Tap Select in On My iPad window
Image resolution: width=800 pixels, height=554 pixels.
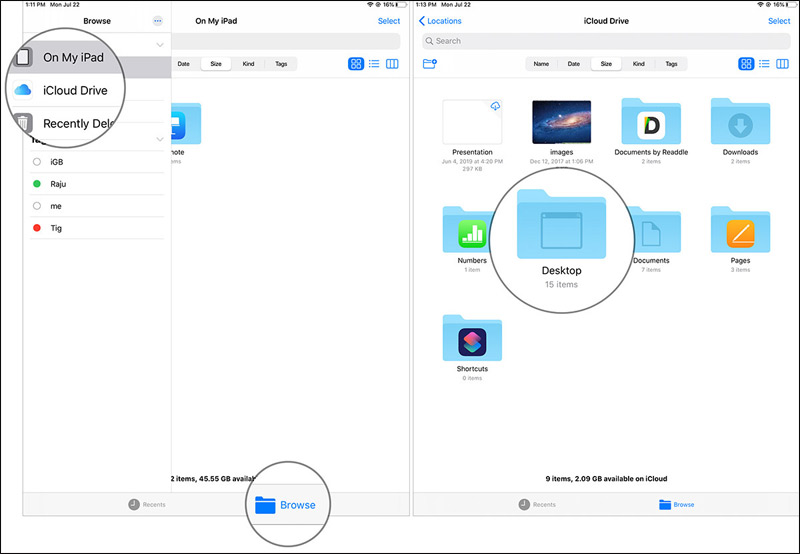point(389,21)
